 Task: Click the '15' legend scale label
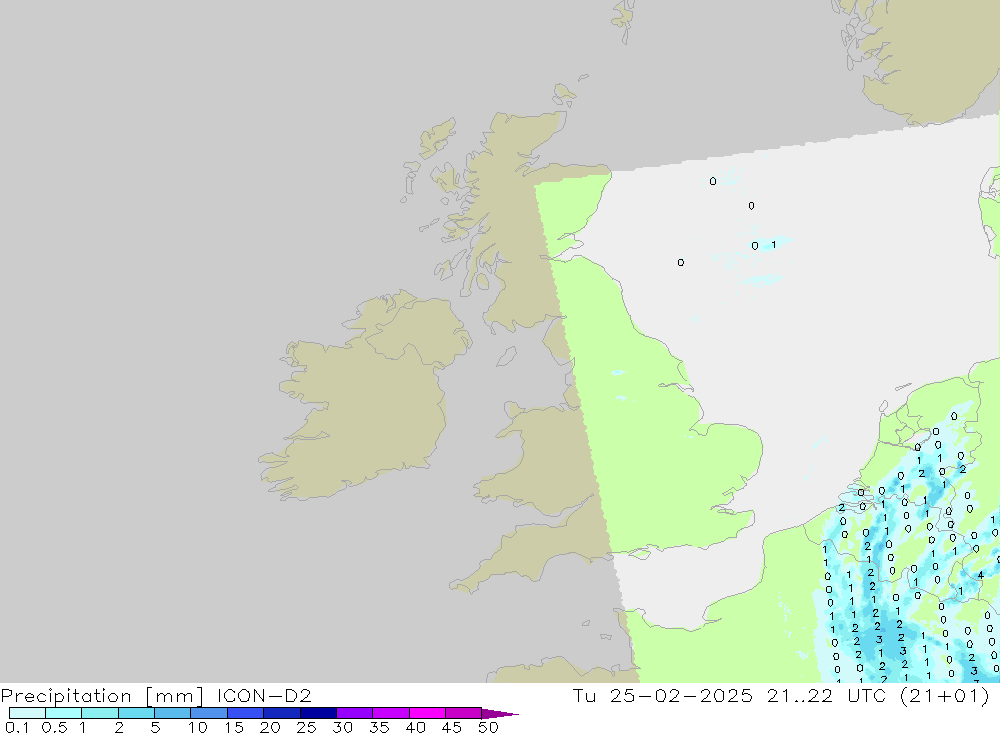[x=234, y=727]
